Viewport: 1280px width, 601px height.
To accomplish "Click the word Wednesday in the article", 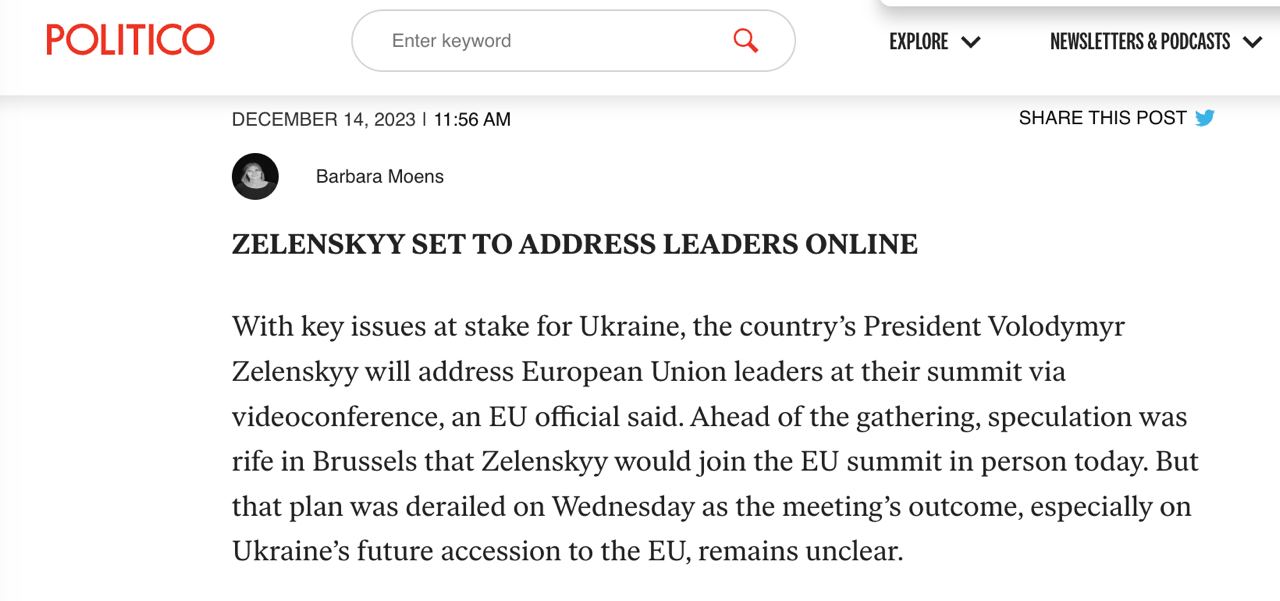I will click(623, 506).
